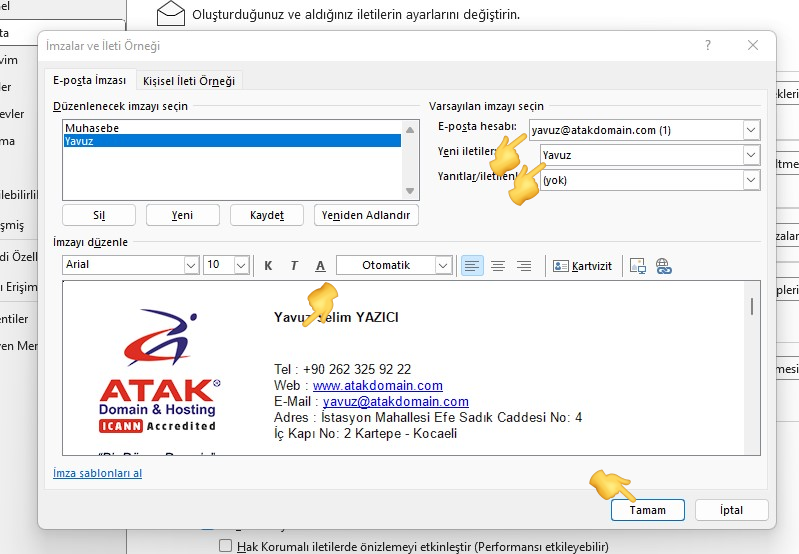Open the Arial font name dropdown
Image resolution: width=799 pixels, height=554 pixels.
pos(191,265)
